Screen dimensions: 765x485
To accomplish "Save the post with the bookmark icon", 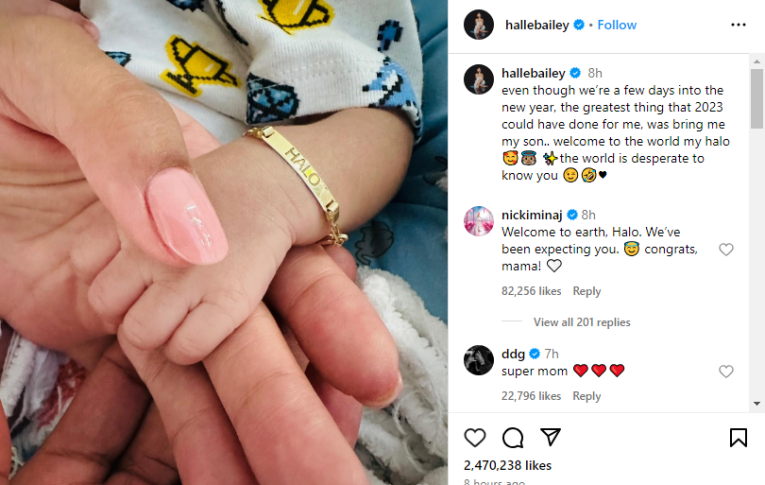I will (x=738, y=438).
